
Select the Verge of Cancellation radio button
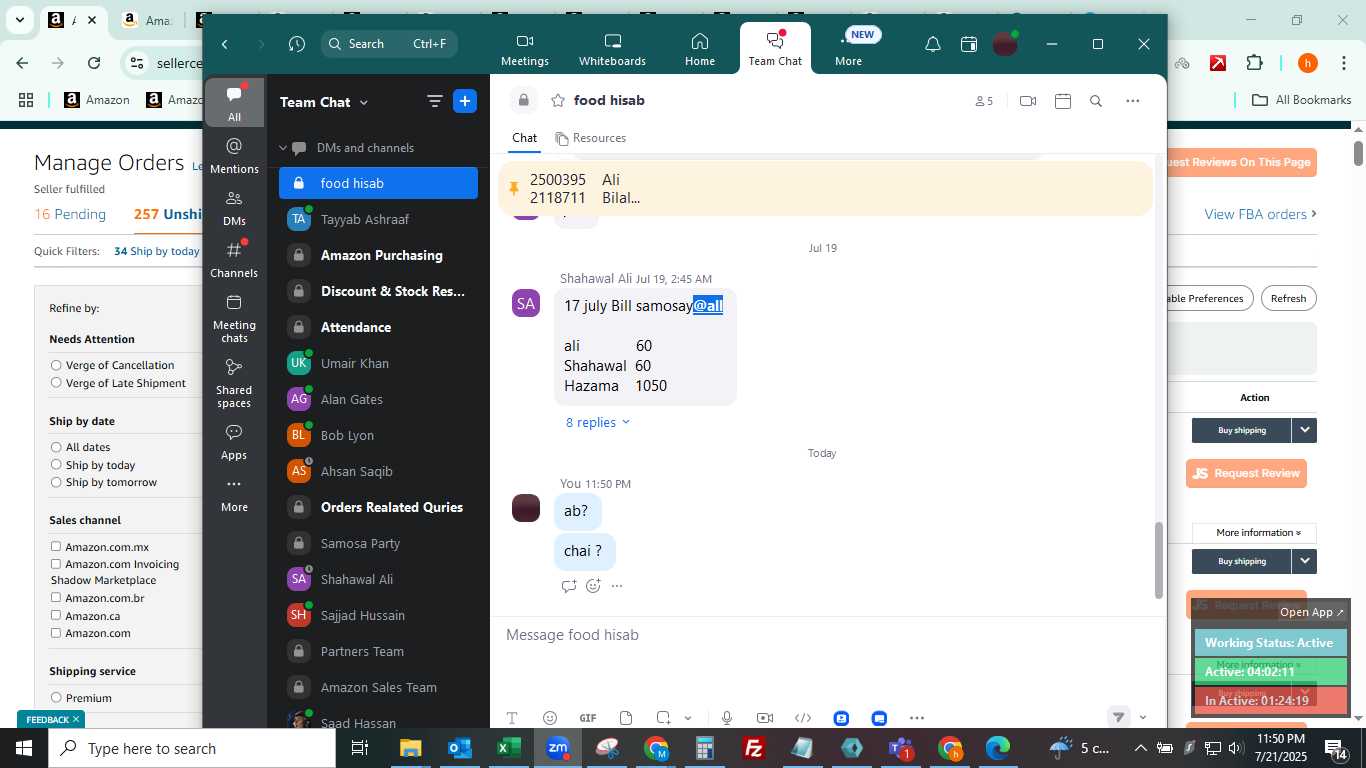(x=56, y=365)
